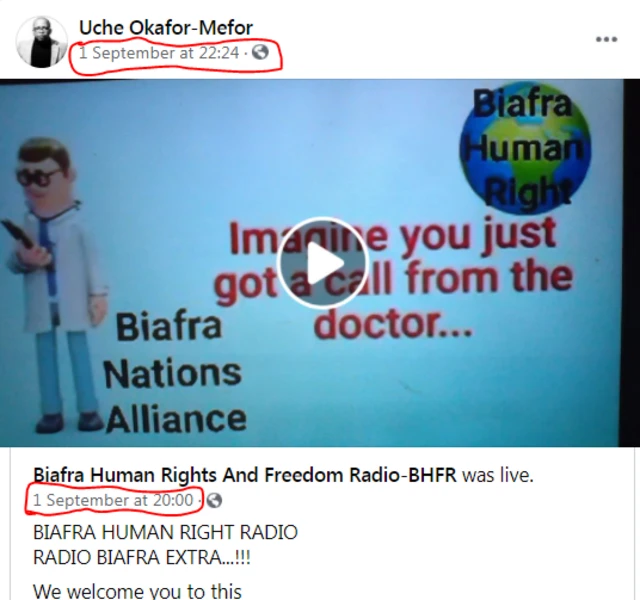Screen dimensions: 640x600
Task: Click the 'BIAFRA HUMAN RIGHT RADIO' post text
Action: [x=165, y=532]
